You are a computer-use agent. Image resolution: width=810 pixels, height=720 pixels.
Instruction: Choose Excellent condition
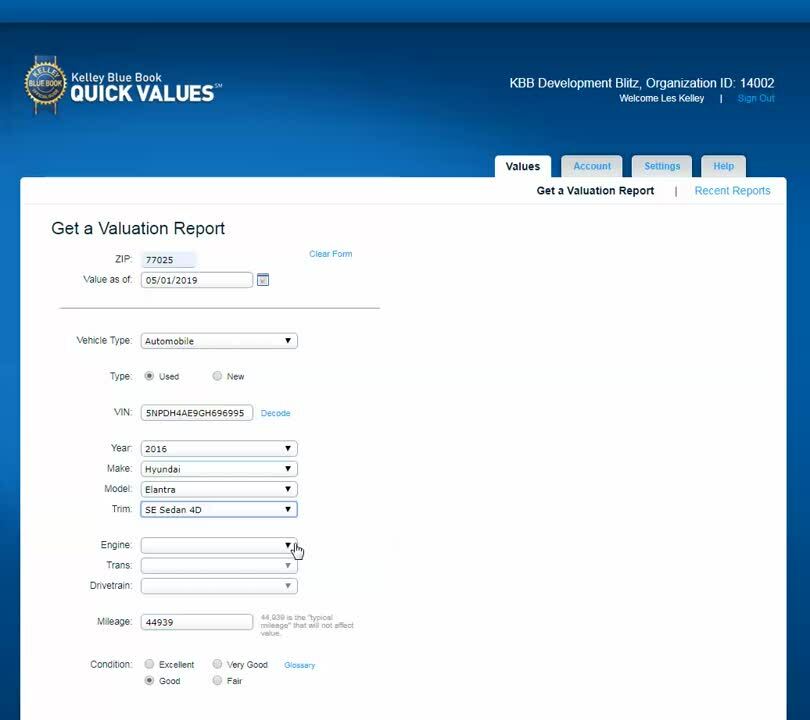pos(149,664)
